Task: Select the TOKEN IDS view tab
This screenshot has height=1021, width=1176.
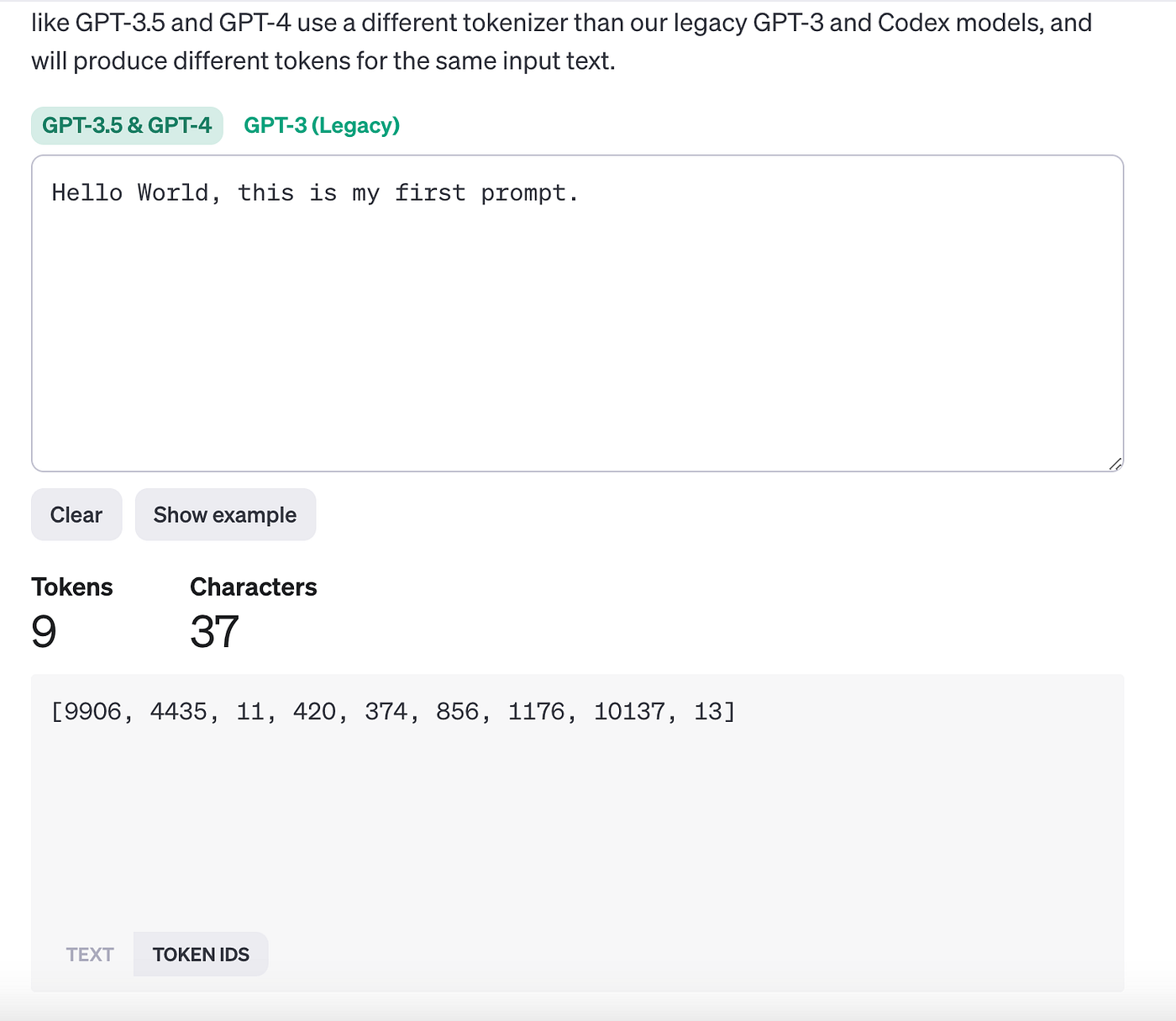Action: point(201,955)
